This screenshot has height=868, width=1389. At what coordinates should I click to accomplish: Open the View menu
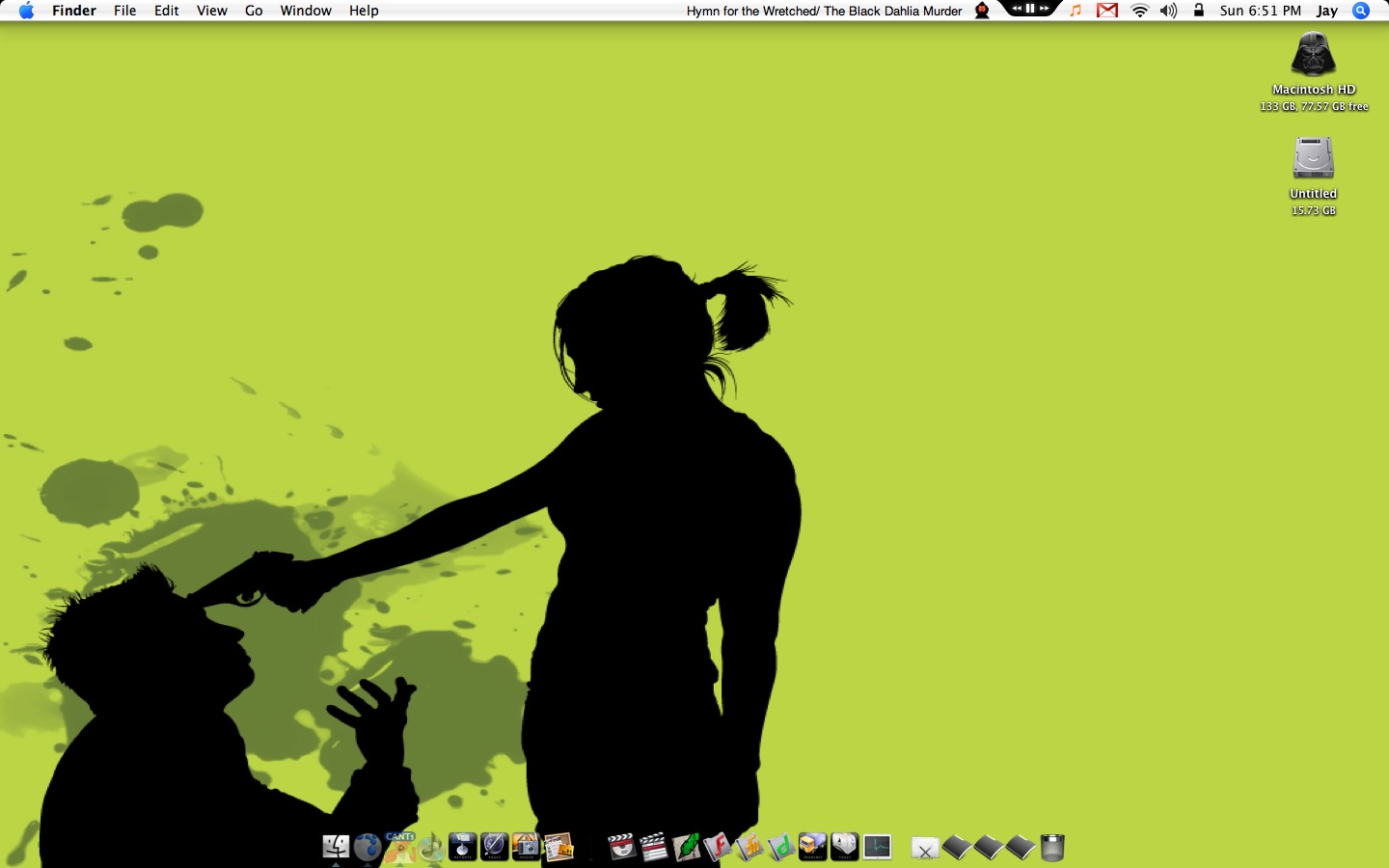[x=212, y=11]
